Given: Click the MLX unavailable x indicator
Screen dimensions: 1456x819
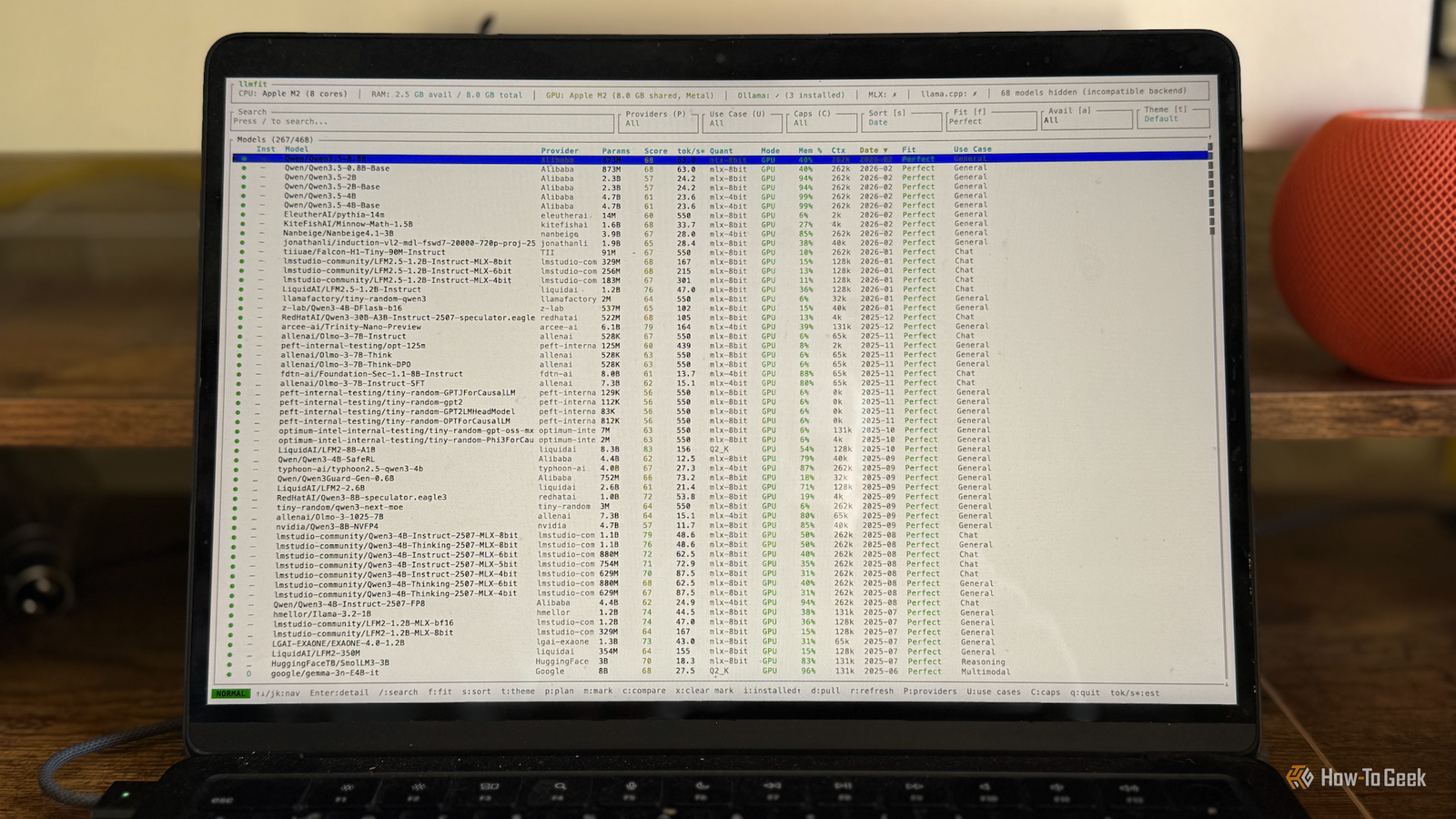Looking at the screenshot, I should coord(895,95).
